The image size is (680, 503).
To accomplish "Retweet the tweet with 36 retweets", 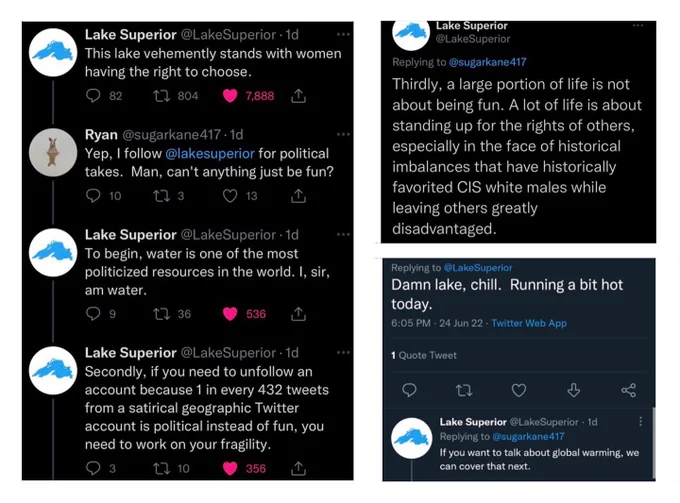I will (161, 314).
